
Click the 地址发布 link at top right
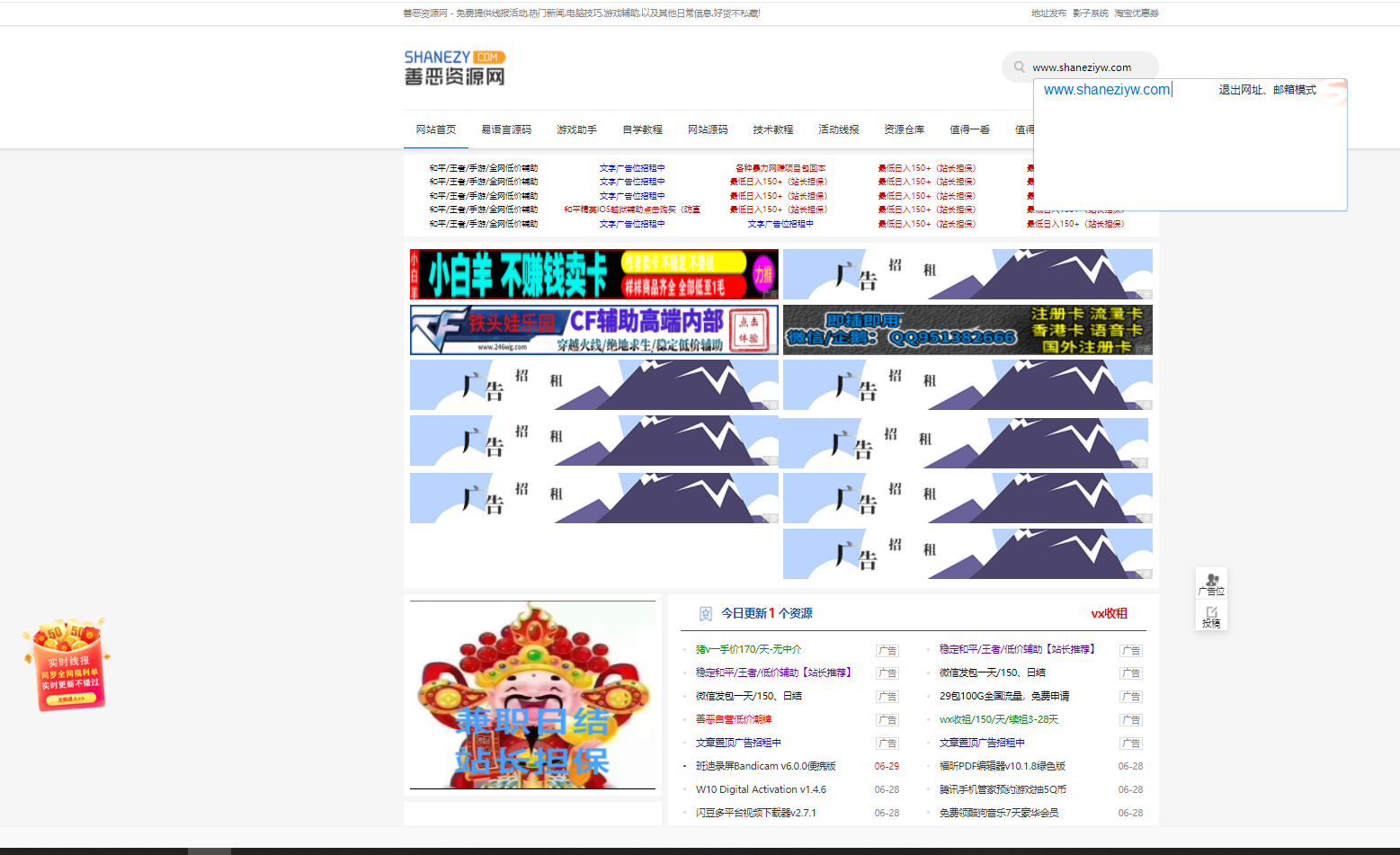pos(1050,13)
